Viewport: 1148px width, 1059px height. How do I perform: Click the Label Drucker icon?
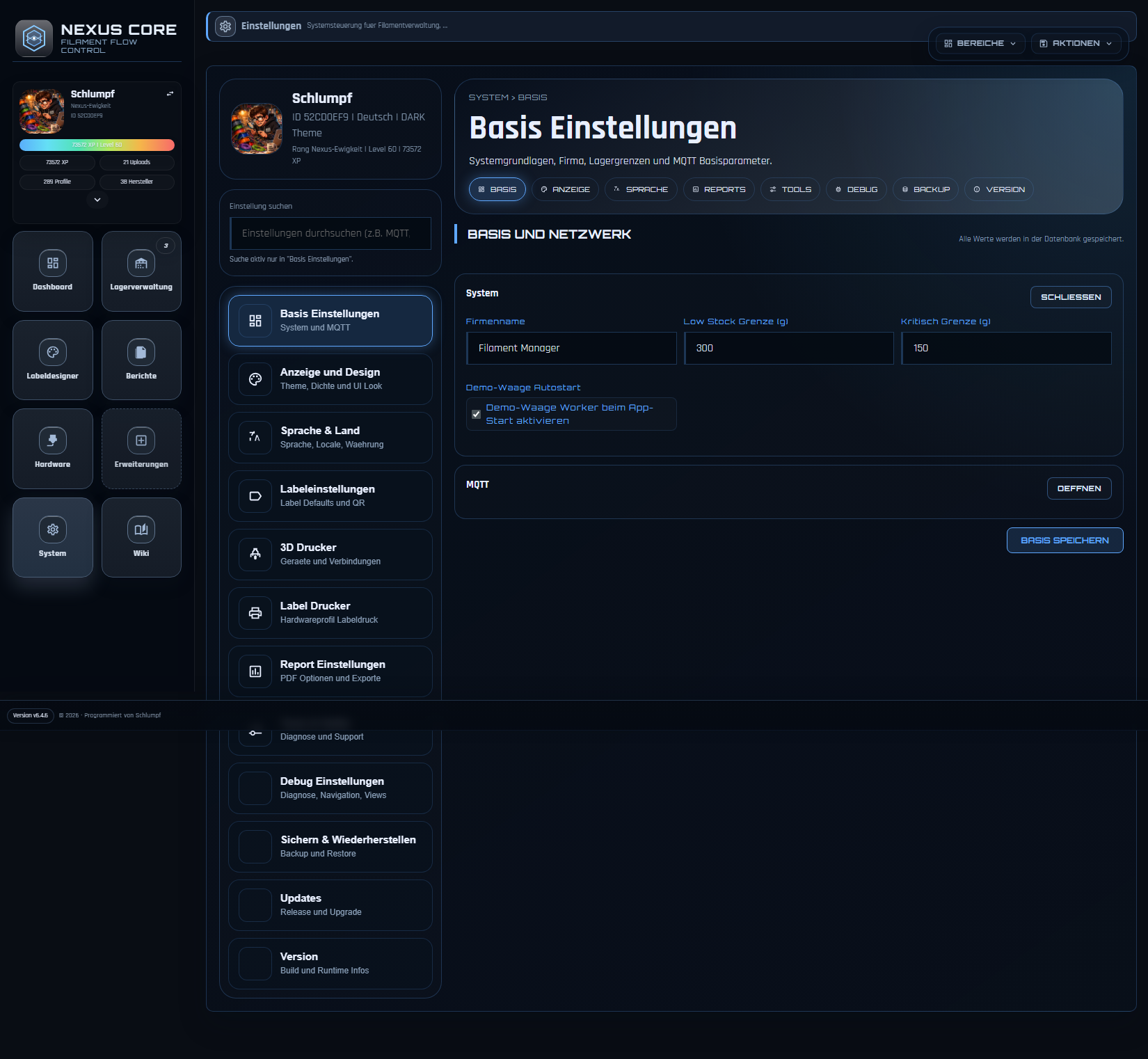pos(255,613)
